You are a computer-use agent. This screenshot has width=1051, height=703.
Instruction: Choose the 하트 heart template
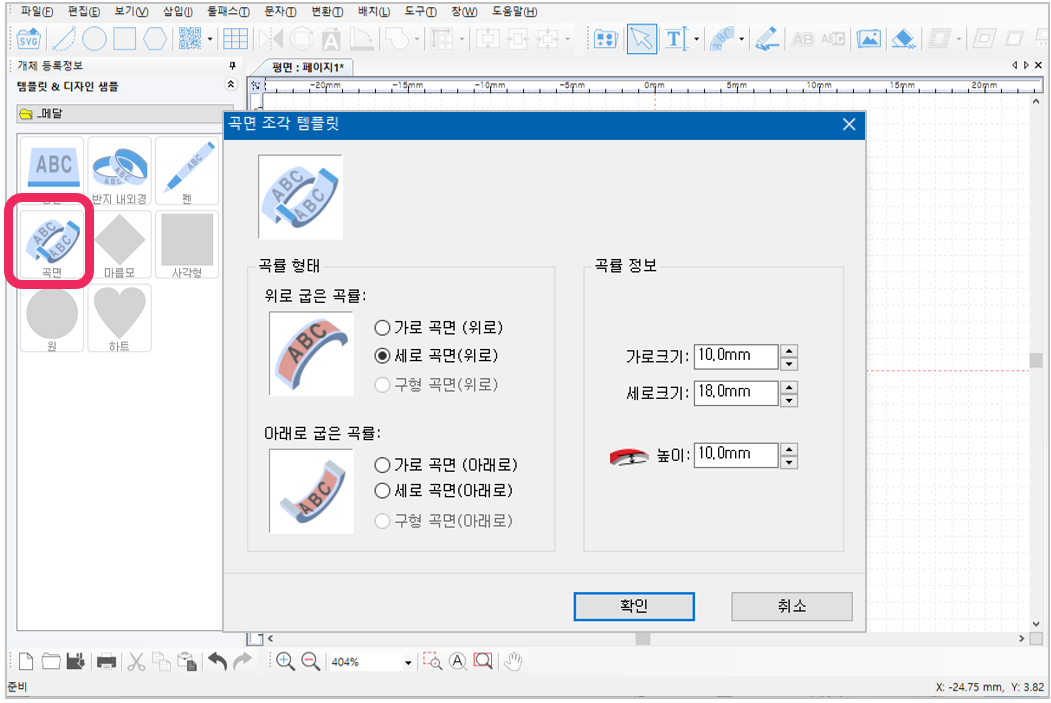[119, 318]
